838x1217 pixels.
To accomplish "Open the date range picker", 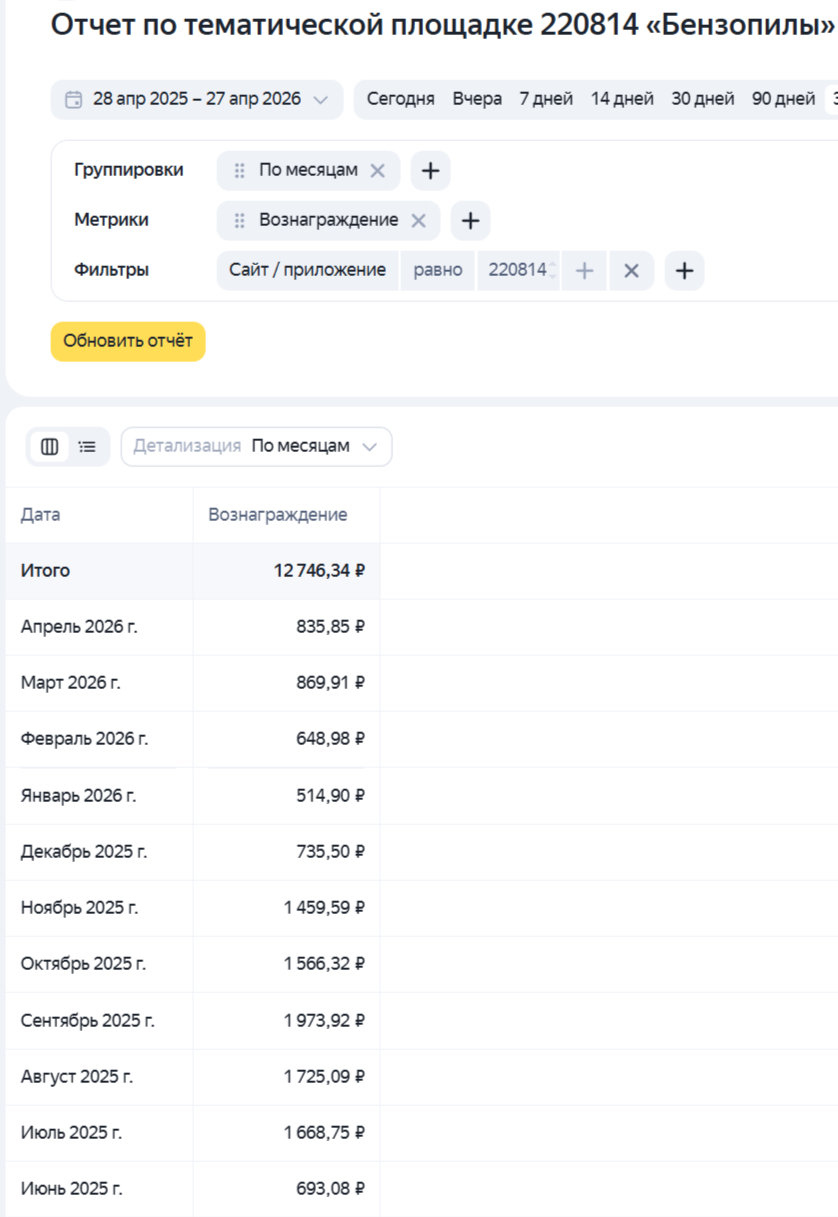I will pos(197,99).
